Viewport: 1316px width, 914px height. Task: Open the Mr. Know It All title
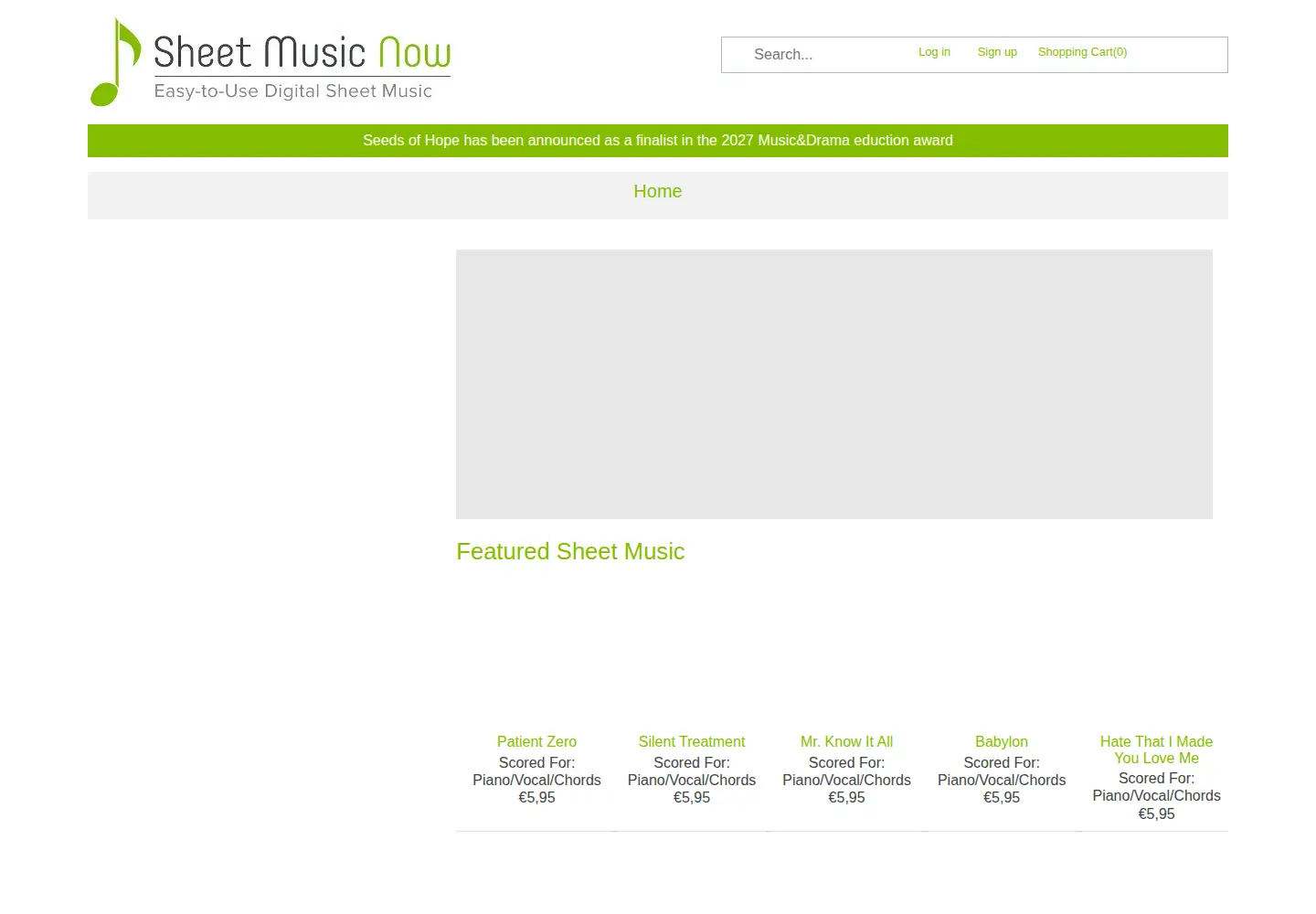point(846,741)
